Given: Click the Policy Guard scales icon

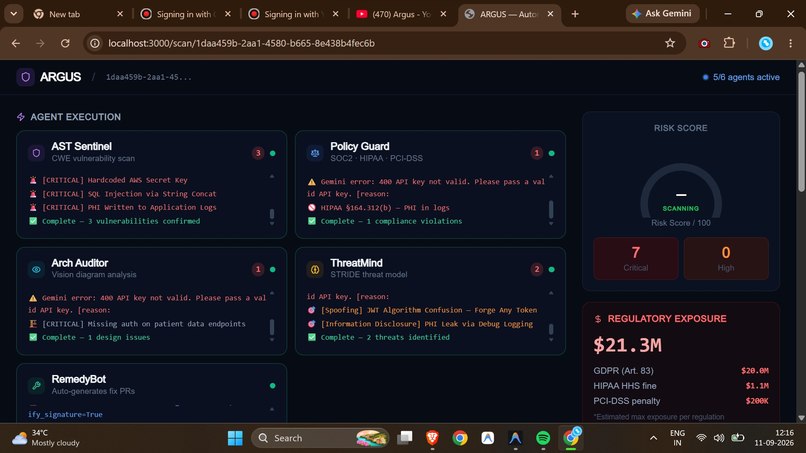Looking at the screenshot, I should pyautogui.click(x=315, y=153).
